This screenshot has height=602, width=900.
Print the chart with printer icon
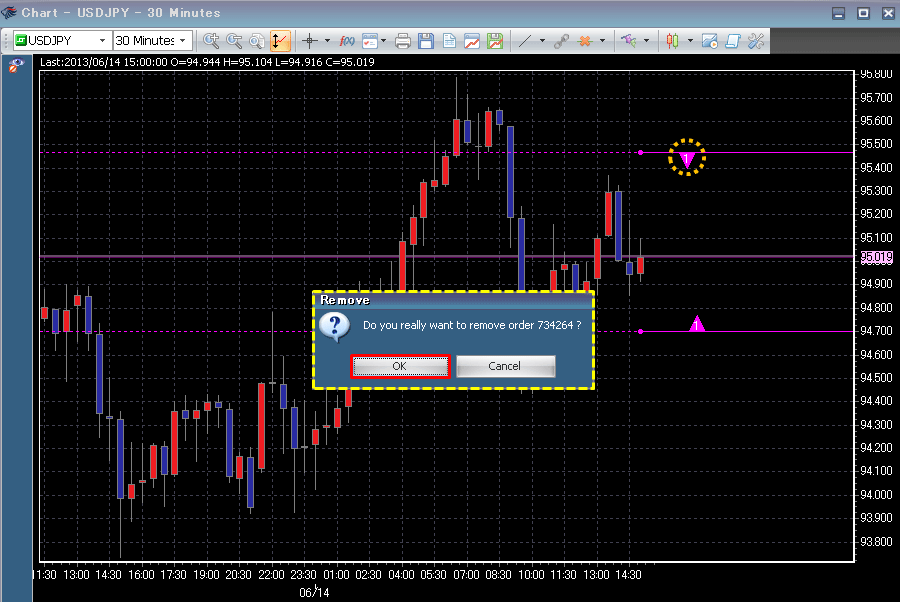(403, 41)
